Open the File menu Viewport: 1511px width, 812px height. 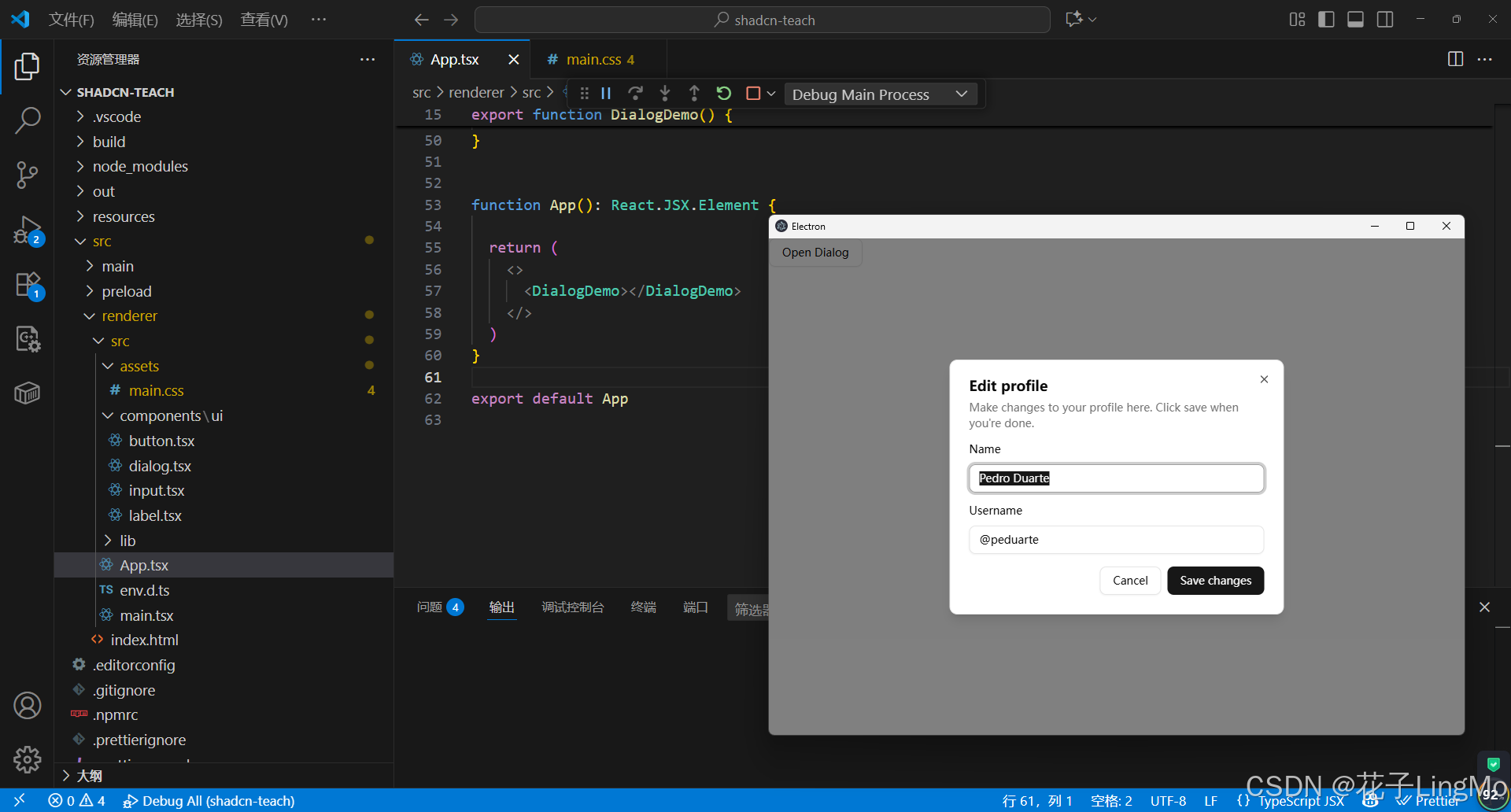(x=71, y=20)
